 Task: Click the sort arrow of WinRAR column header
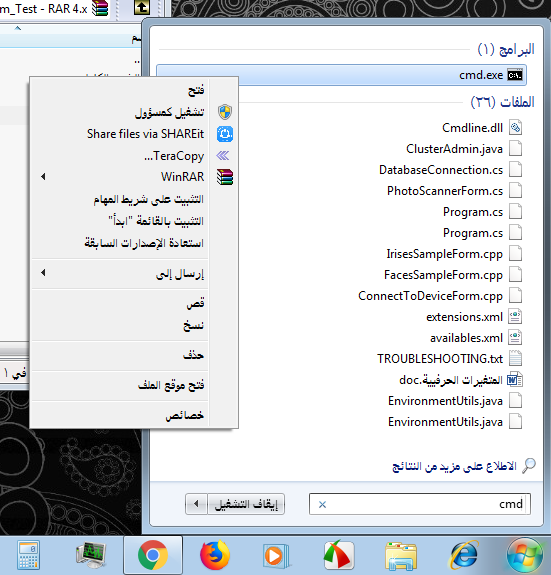click(18, 28)
